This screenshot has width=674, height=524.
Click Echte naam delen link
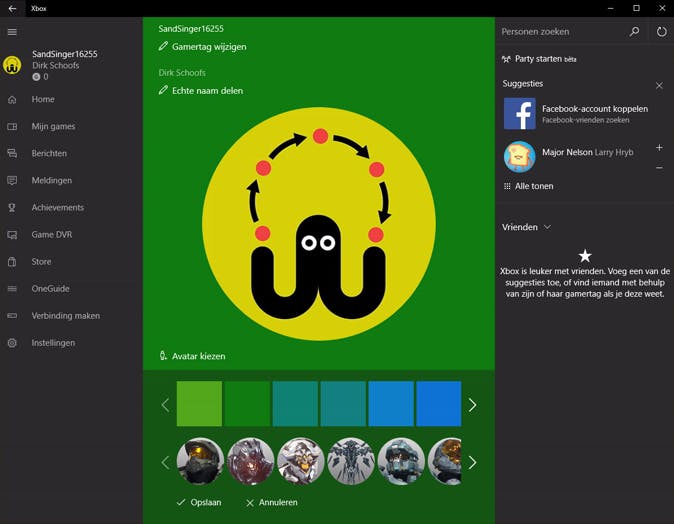tap(207, 90)
